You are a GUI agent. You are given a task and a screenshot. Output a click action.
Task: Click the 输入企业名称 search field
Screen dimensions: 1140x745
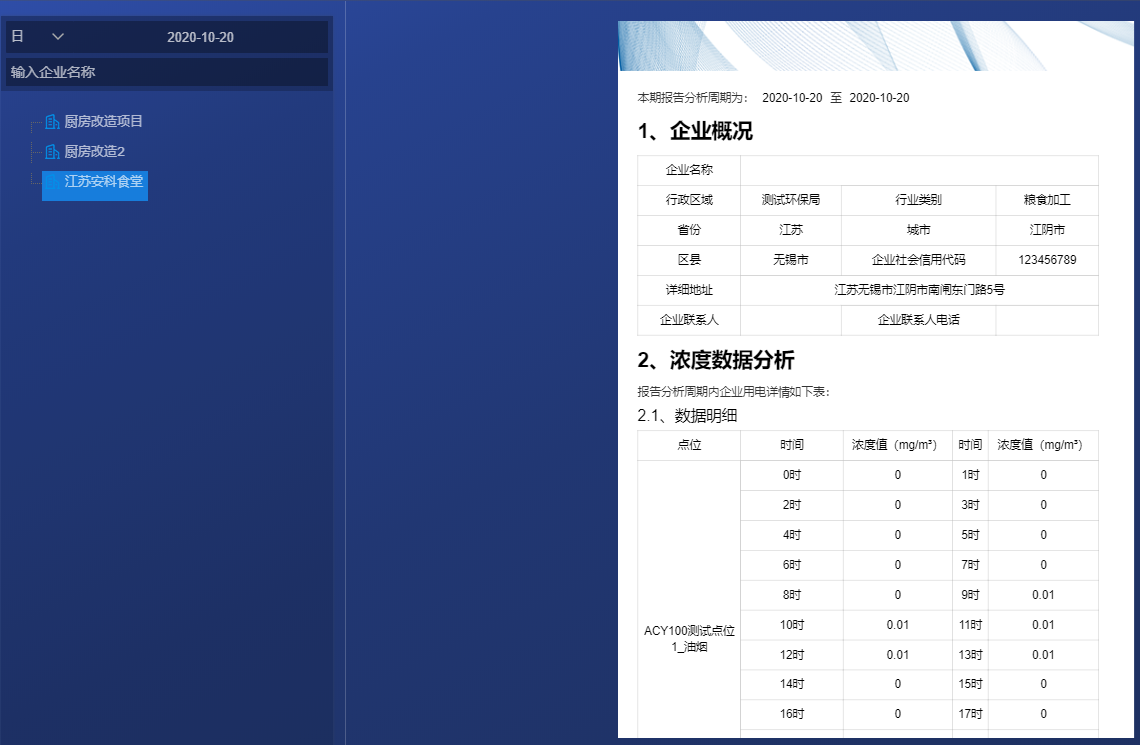tap(167, 72)
